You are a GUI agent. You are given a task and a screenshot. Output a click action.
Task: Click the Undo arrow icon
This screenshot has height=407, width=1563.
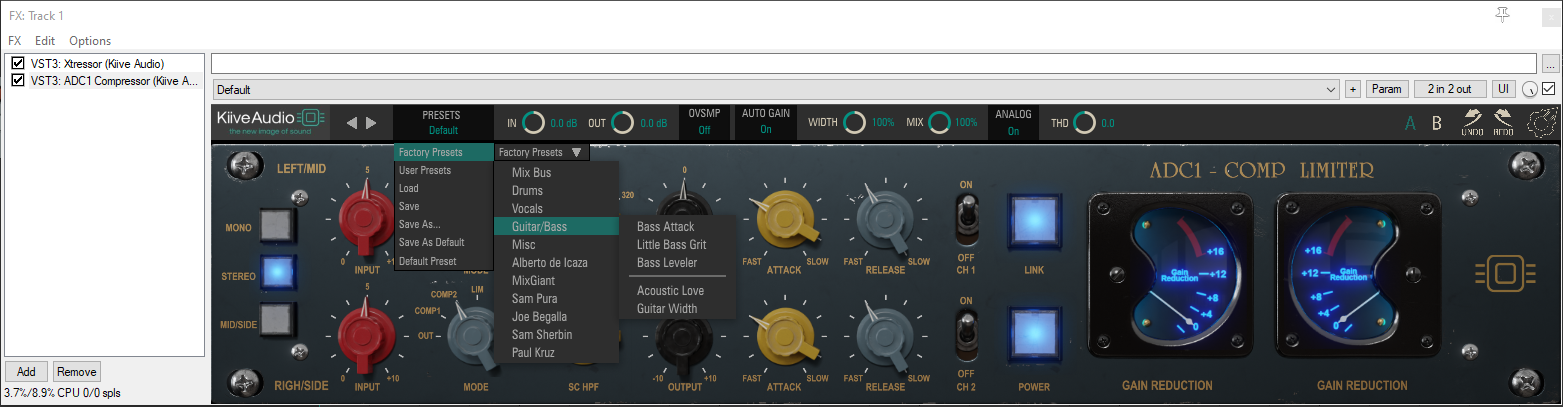pyautogui.click(x=1472, y=122)
